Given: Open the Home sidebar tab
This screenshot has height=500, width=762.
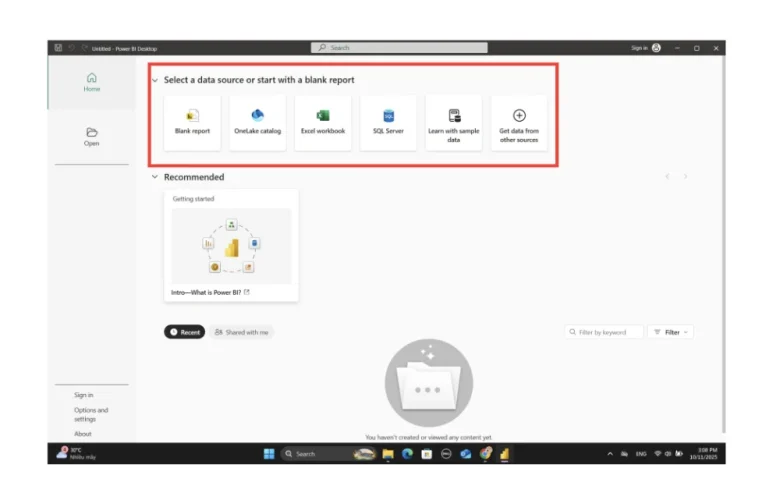Looking at the screenshot, I should click(91, 83).
